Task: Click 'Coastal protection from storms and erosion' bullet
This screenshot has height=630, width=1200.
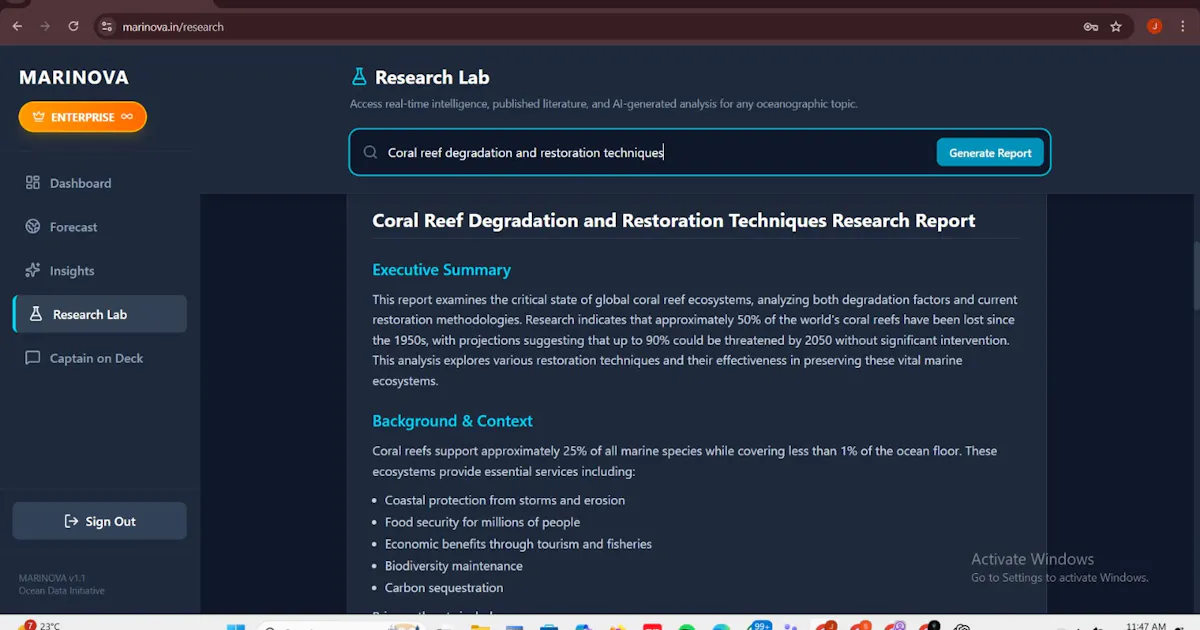Action: point(505,500)
